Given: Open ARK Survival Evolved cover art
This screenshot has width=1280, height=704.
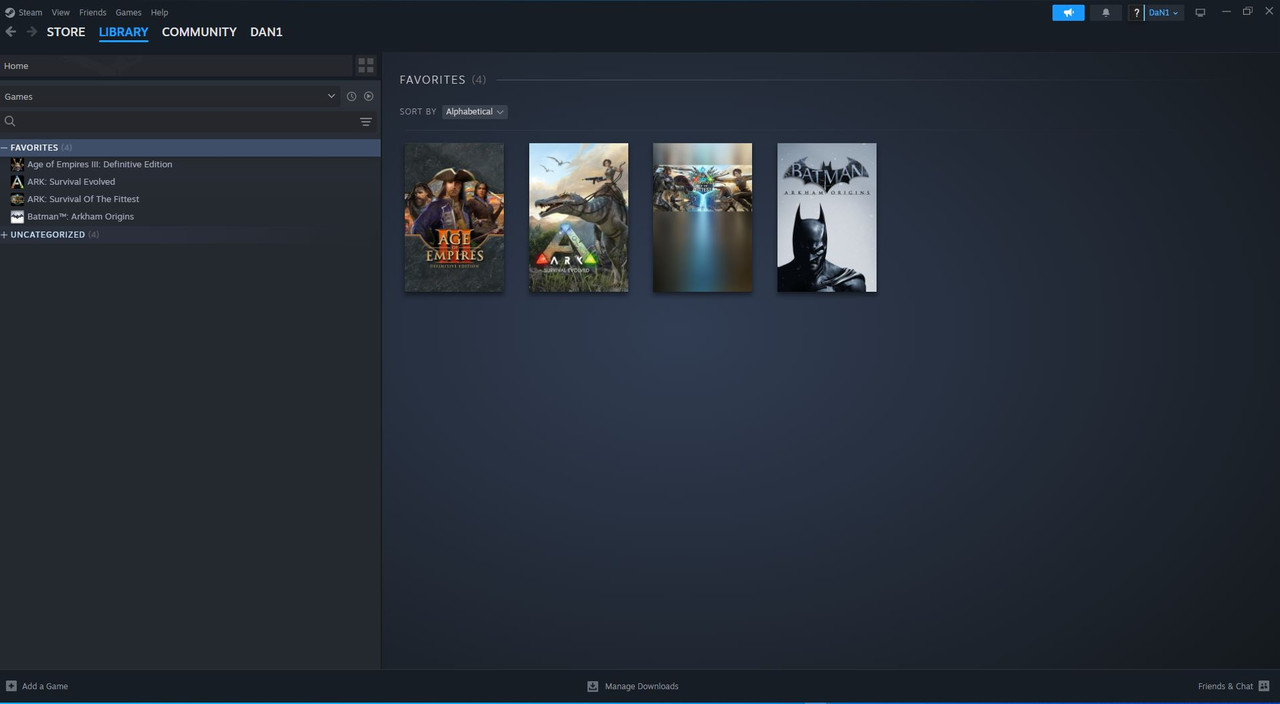Looking at the screenshot, I should coord(579,217).
